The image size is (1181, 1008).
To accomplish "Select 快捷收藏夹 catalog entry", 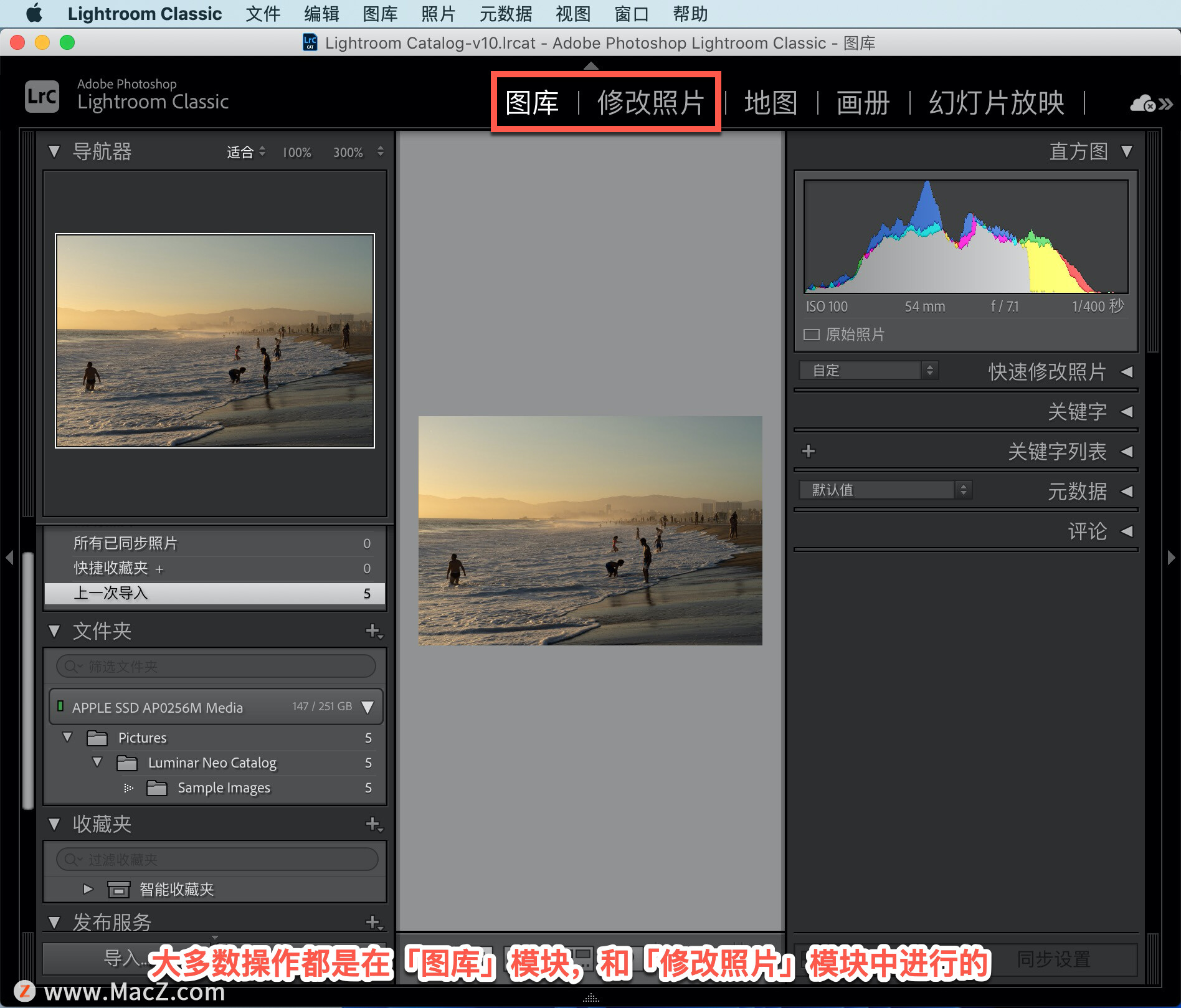I will [x=215, y=568].
